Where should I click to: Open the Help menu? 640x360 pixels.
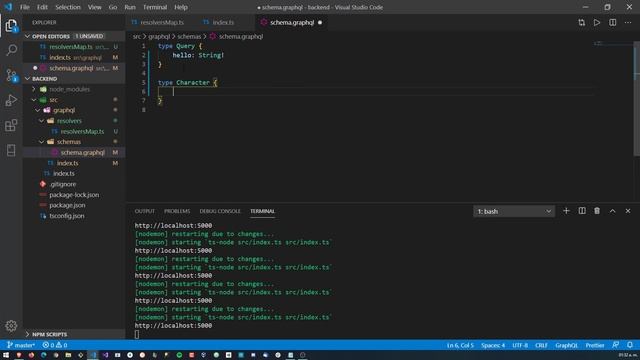[x=181, y=7]
